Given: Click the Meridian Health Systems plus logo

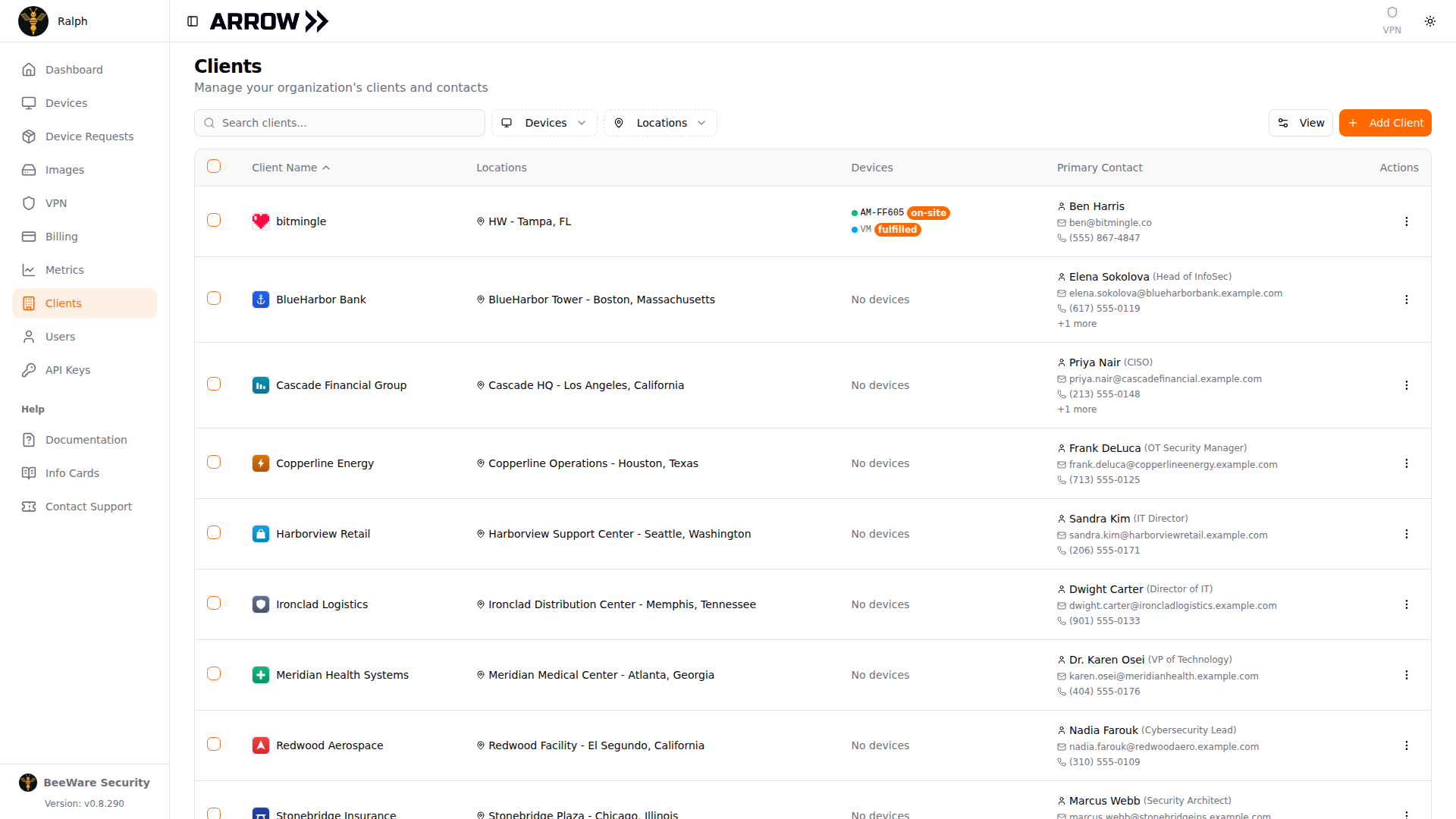Looking at the screenshot, I should pos(261,675).
